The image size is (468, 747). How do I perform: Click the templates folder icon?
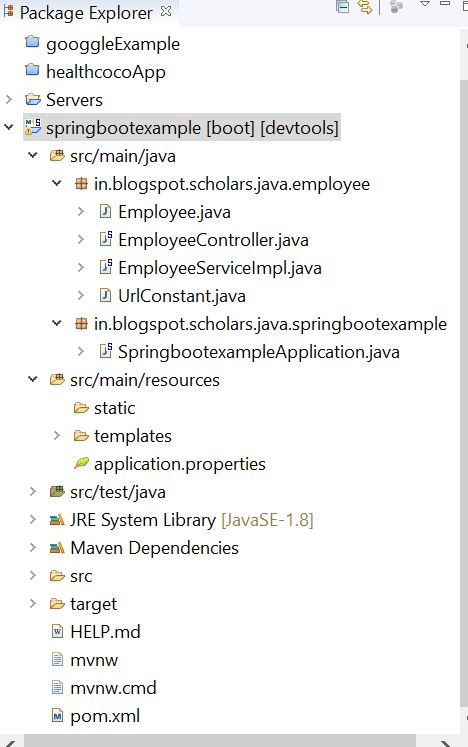pos(81,436)
